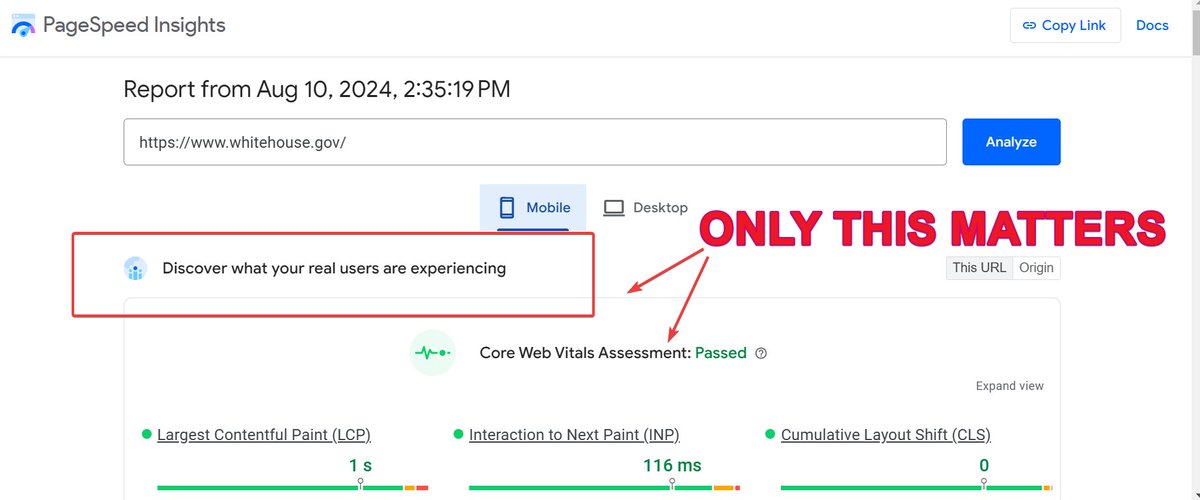Click 'Discover what your real users are experiencing'
The image size is (1200, 500).
click(334, 268)
